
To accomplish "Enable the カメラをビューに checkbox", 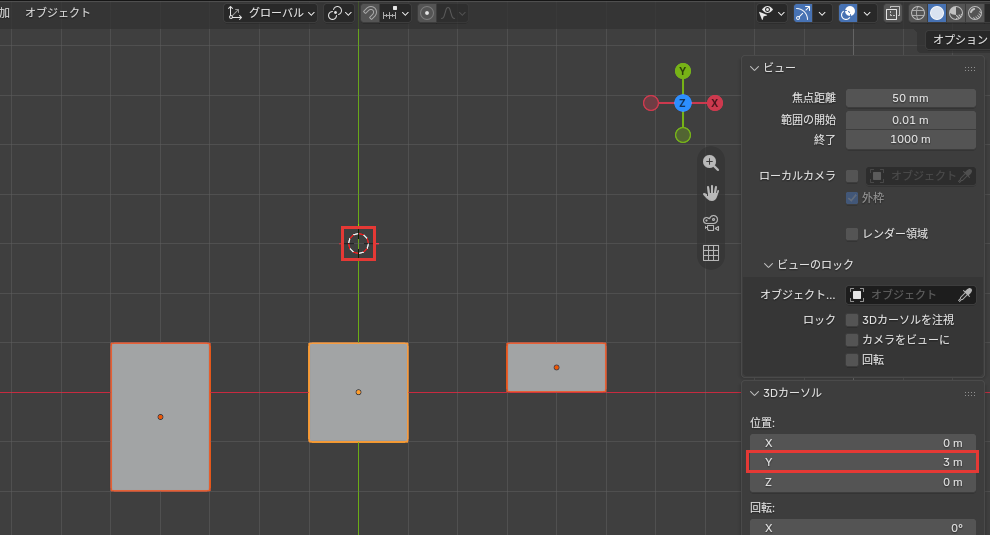I will point(852,340).
